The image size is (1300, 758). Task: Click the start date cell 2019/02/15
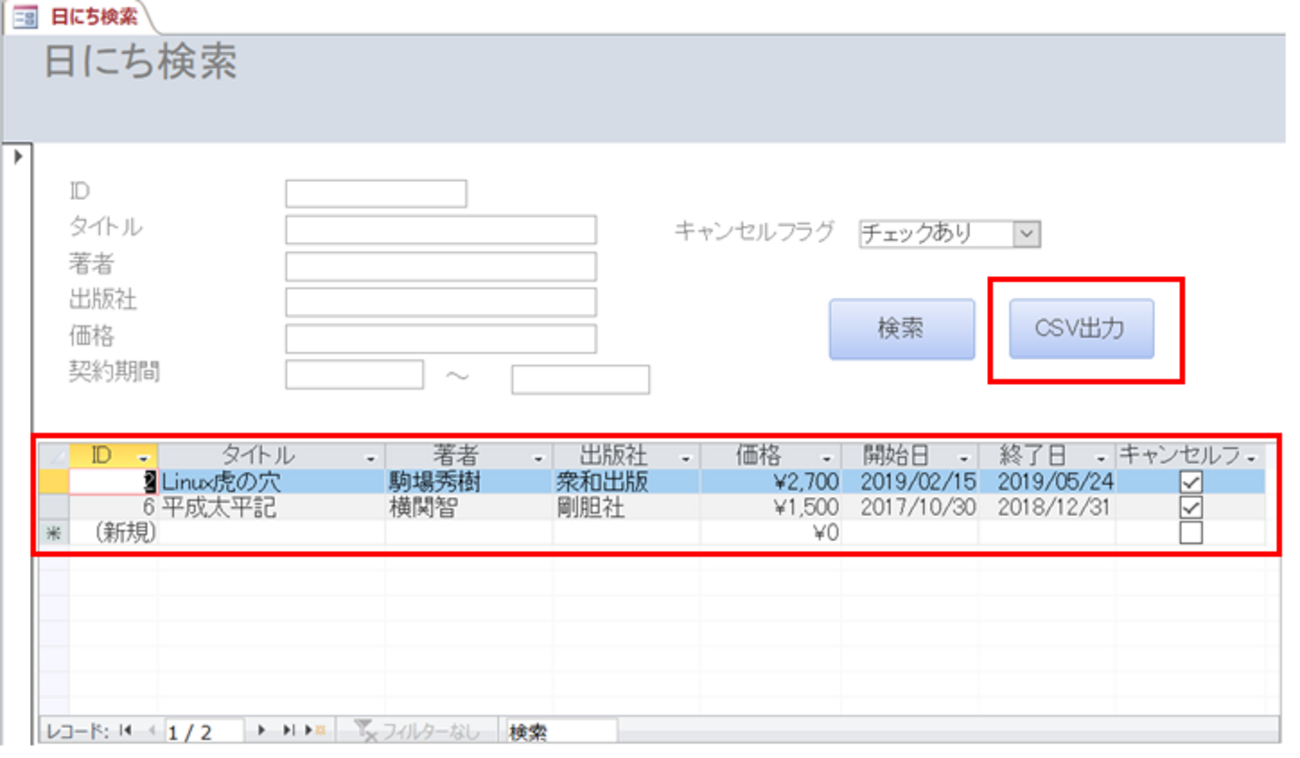910,482
